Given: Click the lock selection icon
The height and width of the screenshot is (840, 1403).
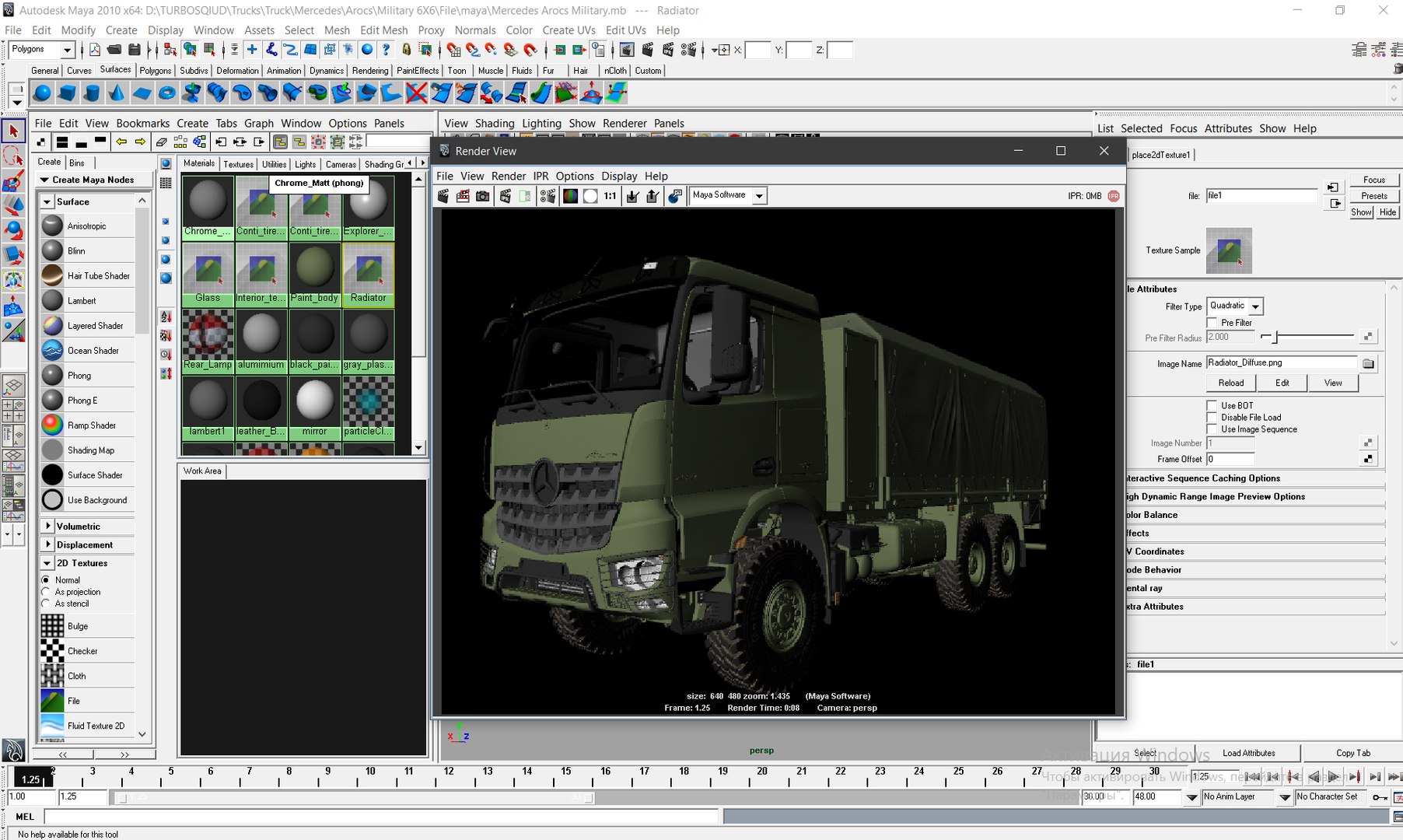Looking at the screenshot, I should click(406, 50).
